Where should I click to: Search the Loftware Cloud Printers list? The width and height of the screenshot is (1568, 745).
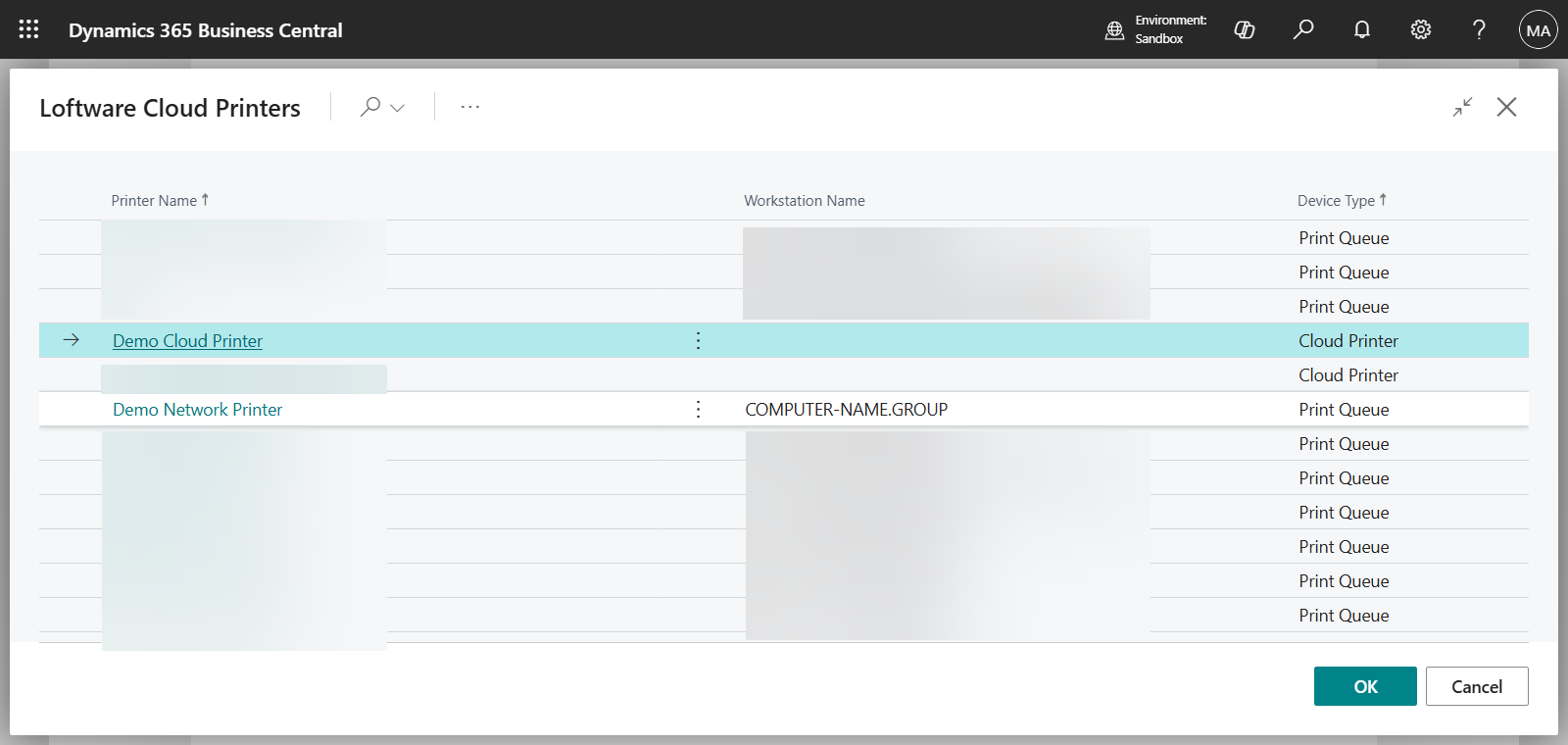pyautogui.click(x=370, y=107)
